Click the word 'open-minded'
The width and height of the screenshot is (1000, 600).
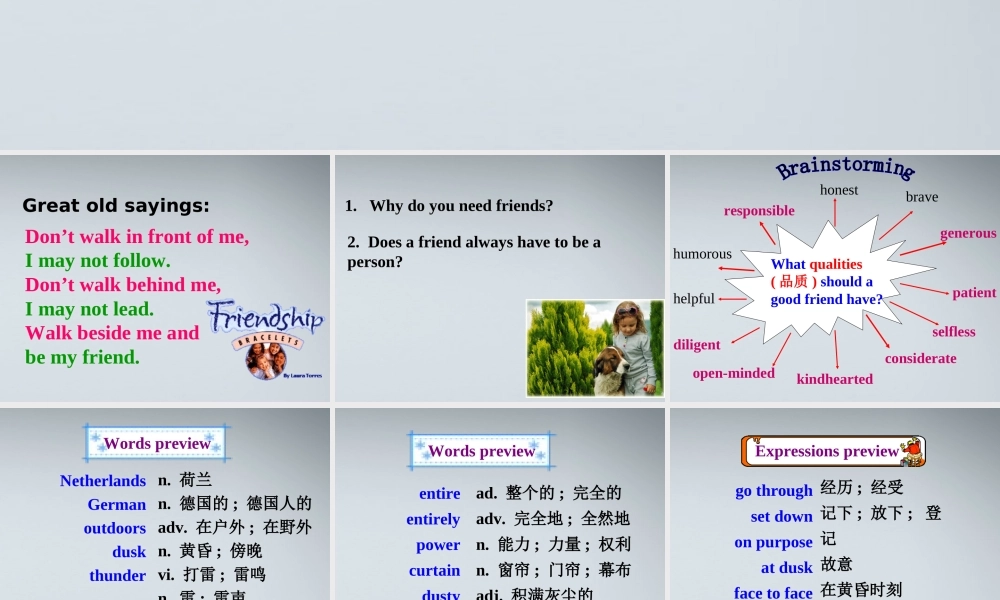(733, 373)
